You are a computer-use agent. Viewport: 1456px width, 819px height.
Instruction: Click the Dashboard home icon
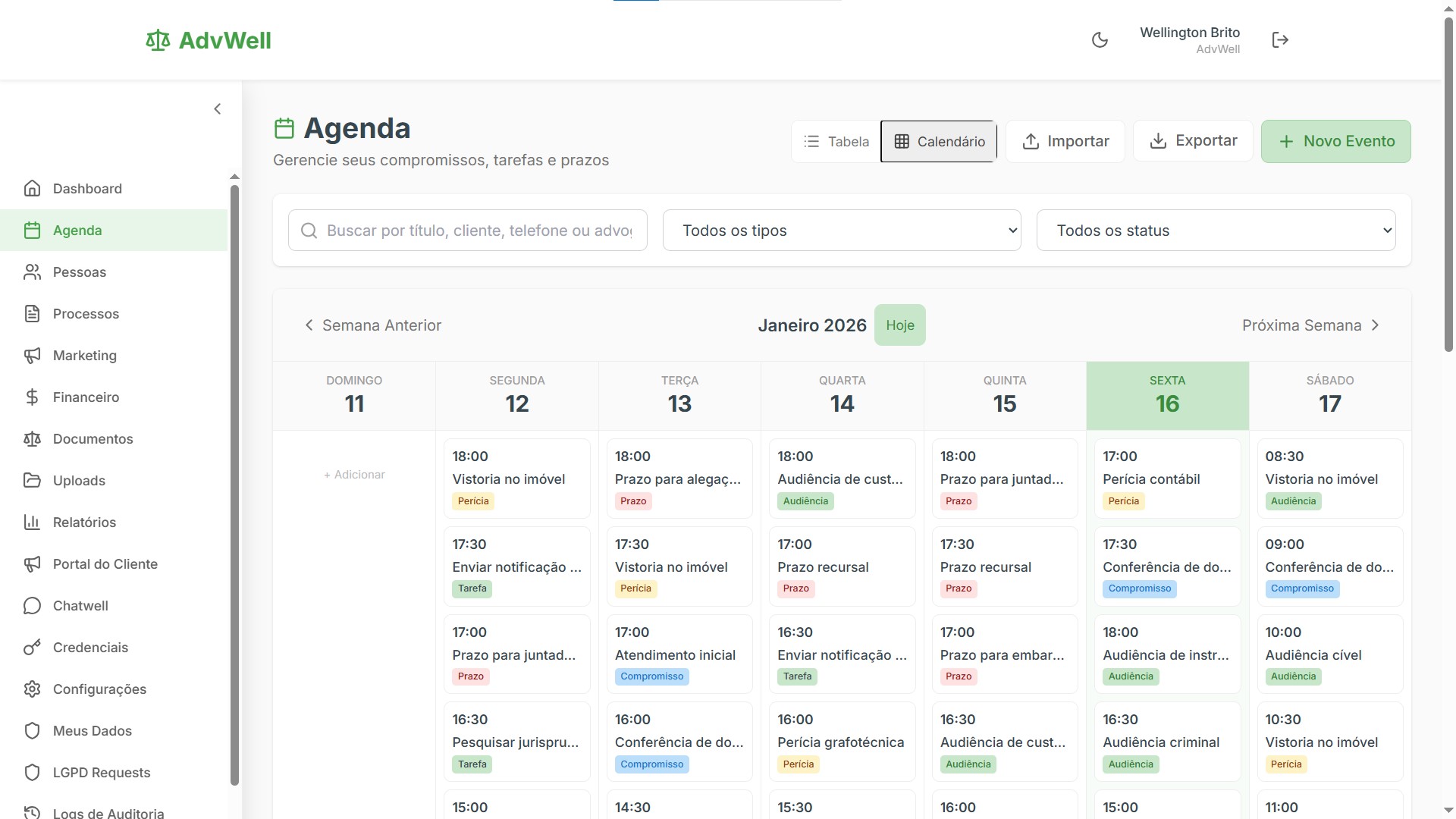coord(32,189)
